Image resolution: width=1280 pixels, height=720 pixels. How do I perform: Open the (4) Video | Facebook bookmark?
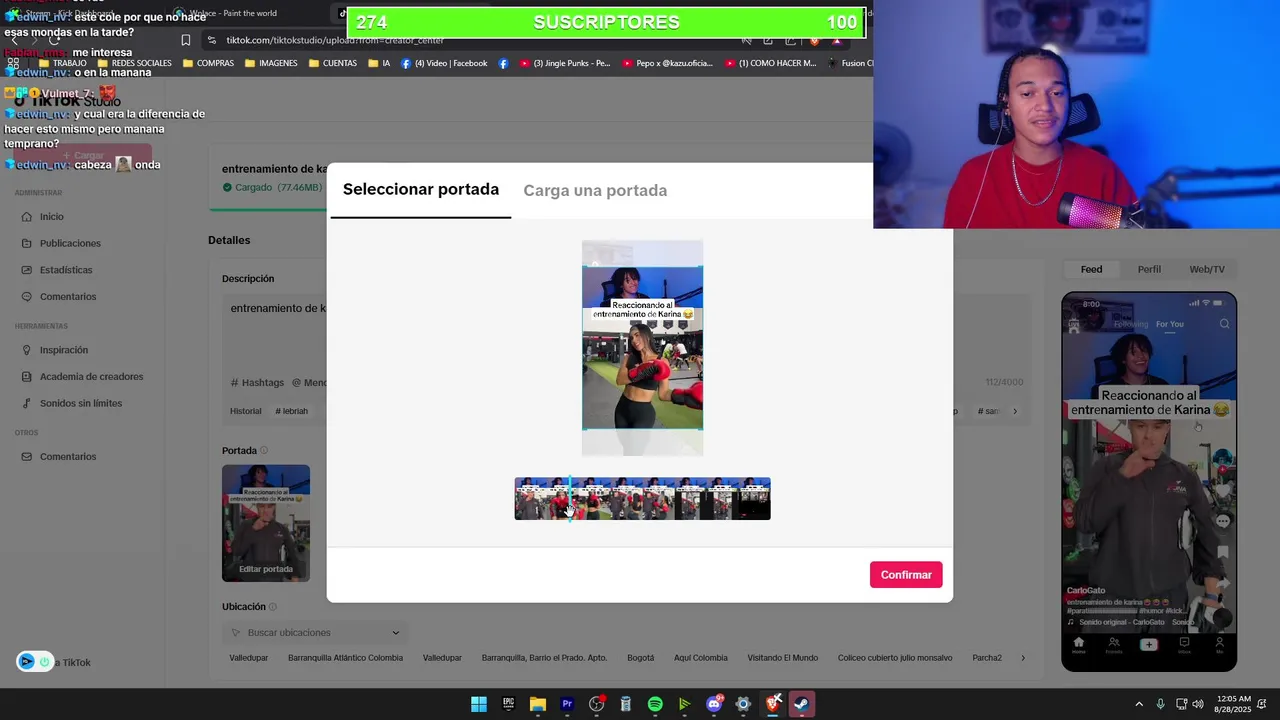pos(444,63)
